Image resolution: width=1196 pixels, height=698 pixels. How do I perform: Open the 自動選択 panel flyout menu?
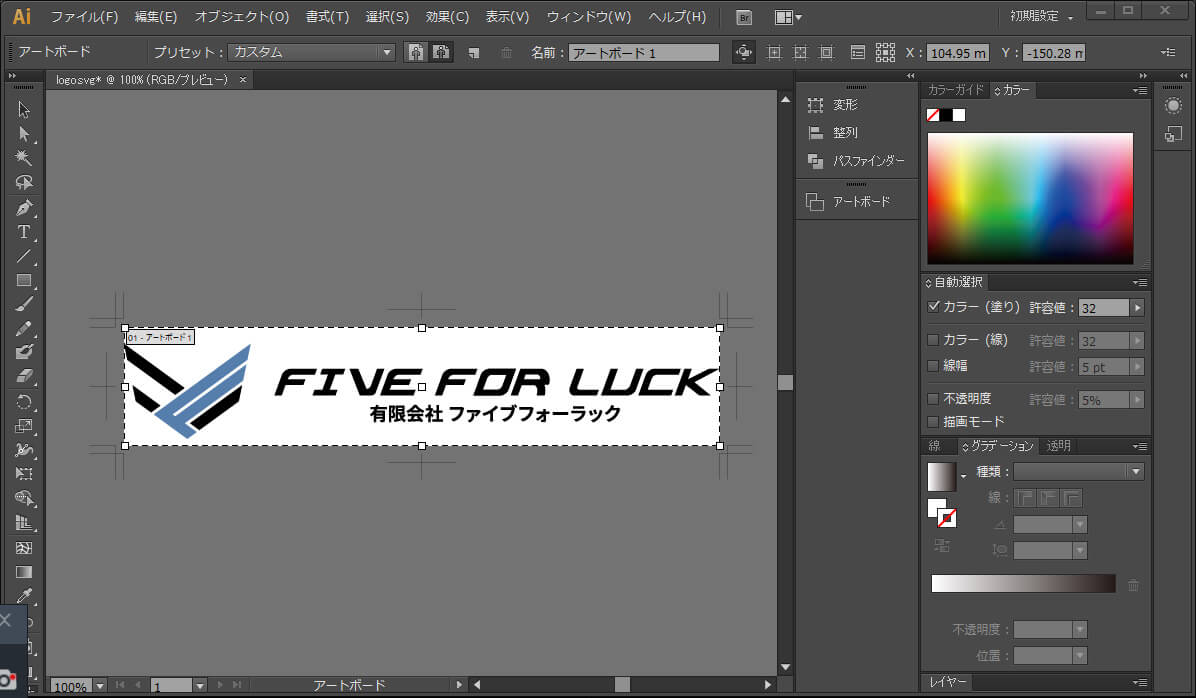coord(1140,282)
